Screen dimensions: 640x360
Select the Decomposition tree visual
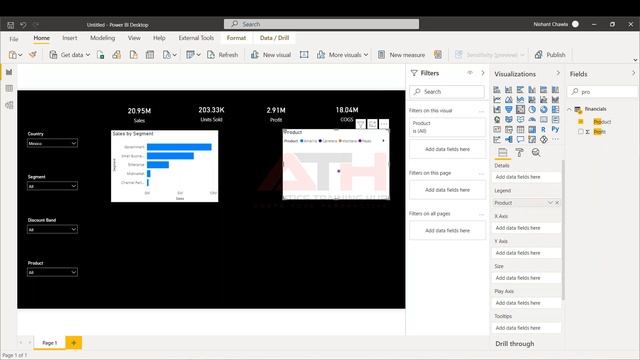[509, 139]
